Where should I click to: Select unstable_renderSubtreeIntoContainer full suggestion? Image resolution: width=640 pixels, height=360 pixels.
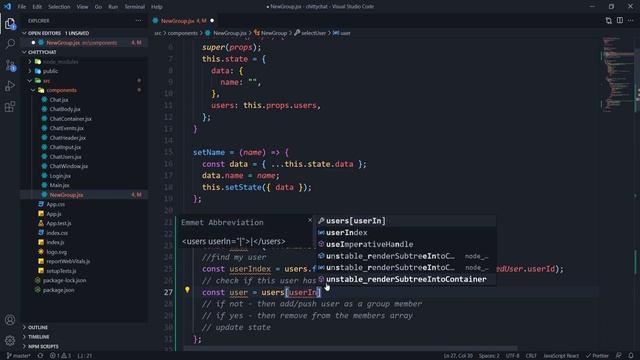pyautogui.click(x=406, y=279)
